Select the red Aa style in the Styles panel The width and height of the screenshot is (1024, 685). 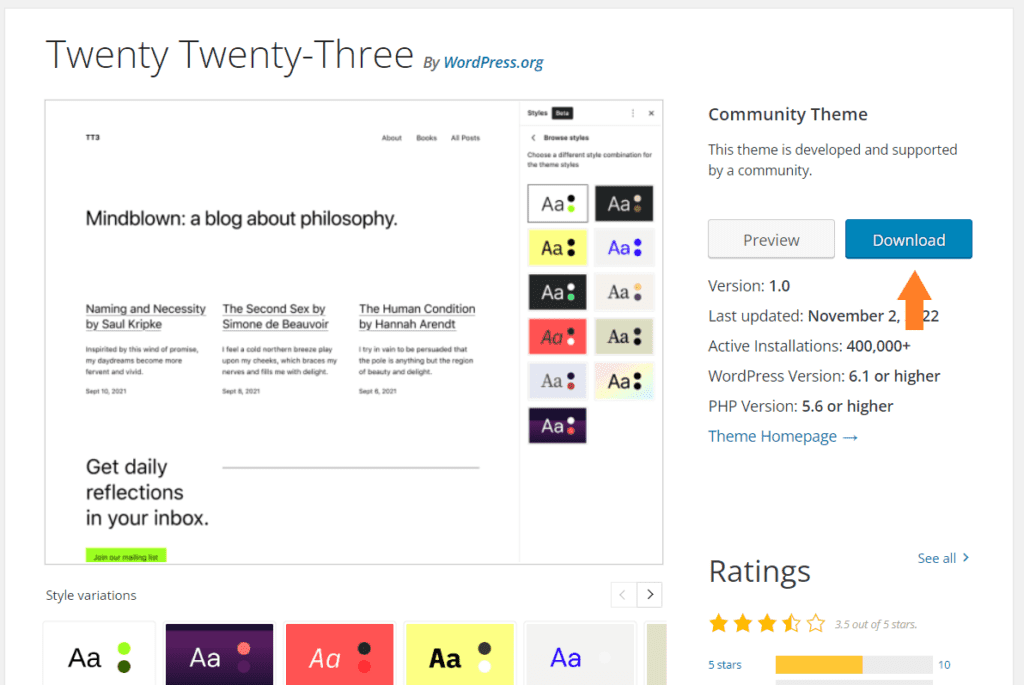pyautogui.click(x=558, y=336)
